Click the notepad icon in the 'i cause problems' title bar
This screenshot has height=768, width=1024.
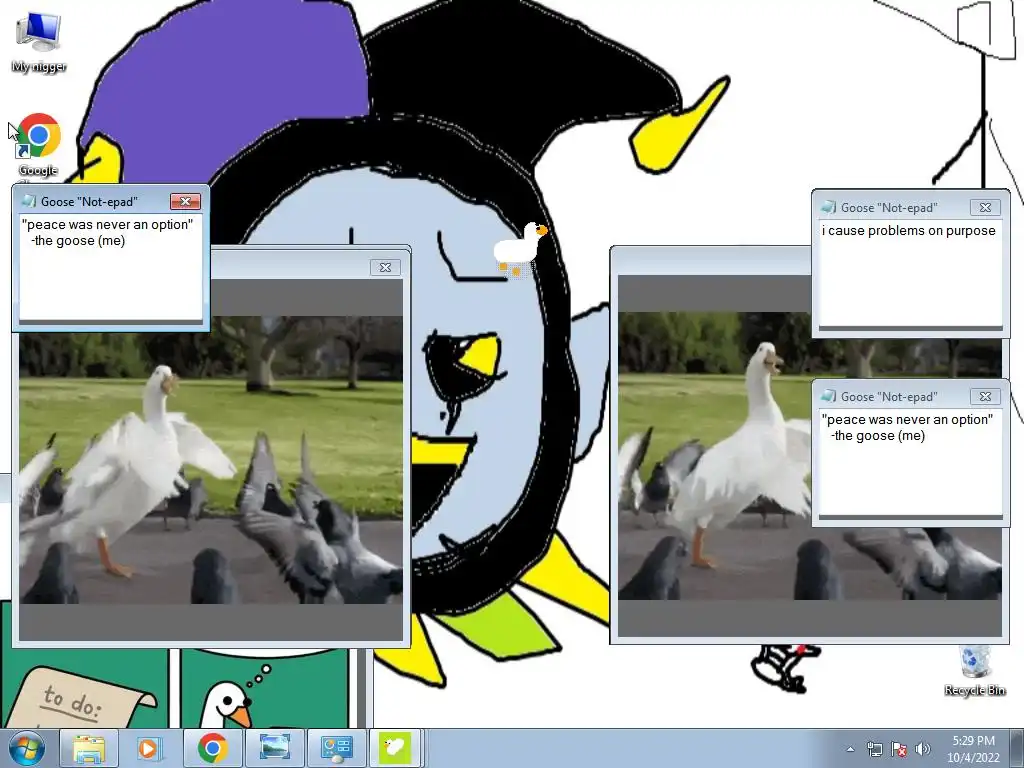click(x=828, y=207)
